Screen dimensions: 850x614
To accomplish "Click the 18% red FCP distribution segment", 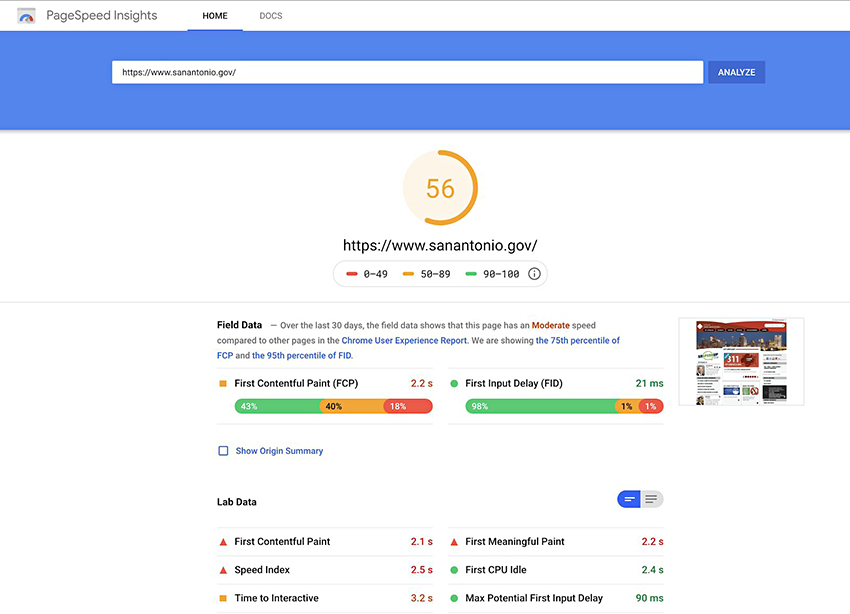I will [408, 406].
